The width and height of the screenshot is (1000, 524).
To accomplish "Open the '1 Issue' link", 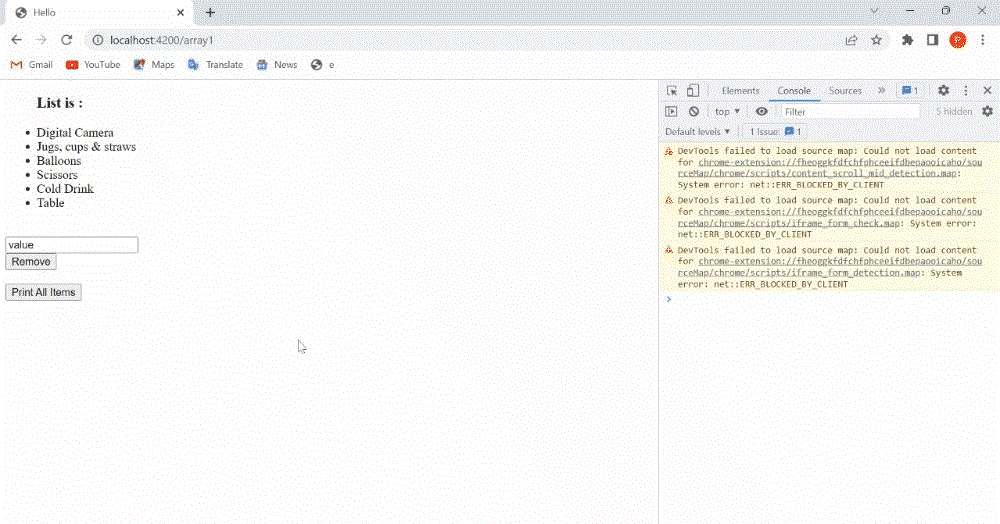I will (x=775, y=132).
